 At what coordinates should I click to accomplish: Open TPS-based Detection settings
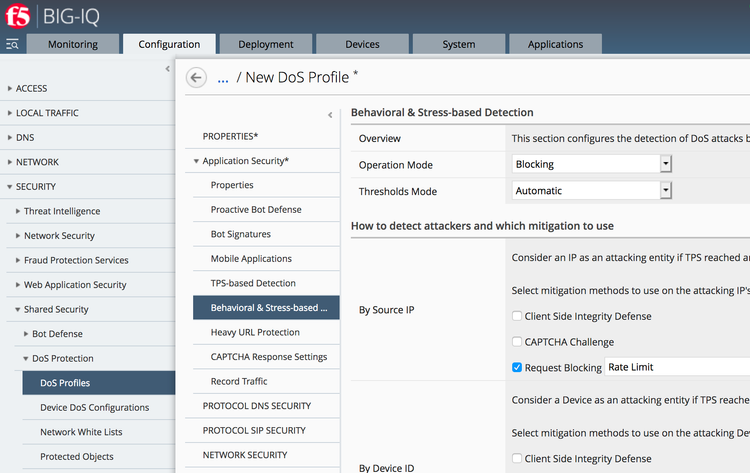(x=253, y=283)
